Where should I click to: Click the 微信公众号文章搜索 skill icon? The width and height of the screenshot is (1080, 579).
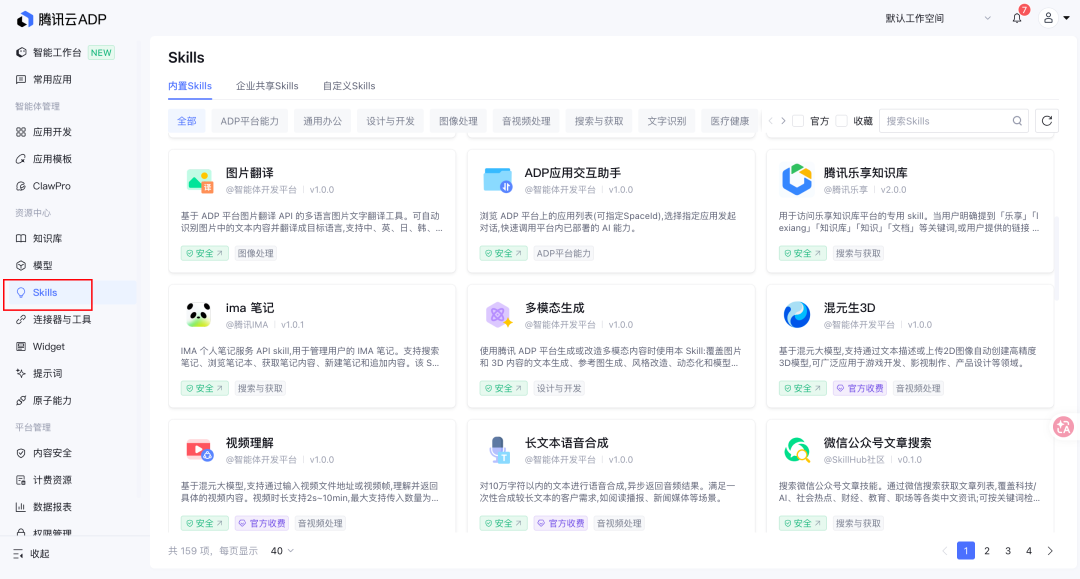click(x=797, y=450)
